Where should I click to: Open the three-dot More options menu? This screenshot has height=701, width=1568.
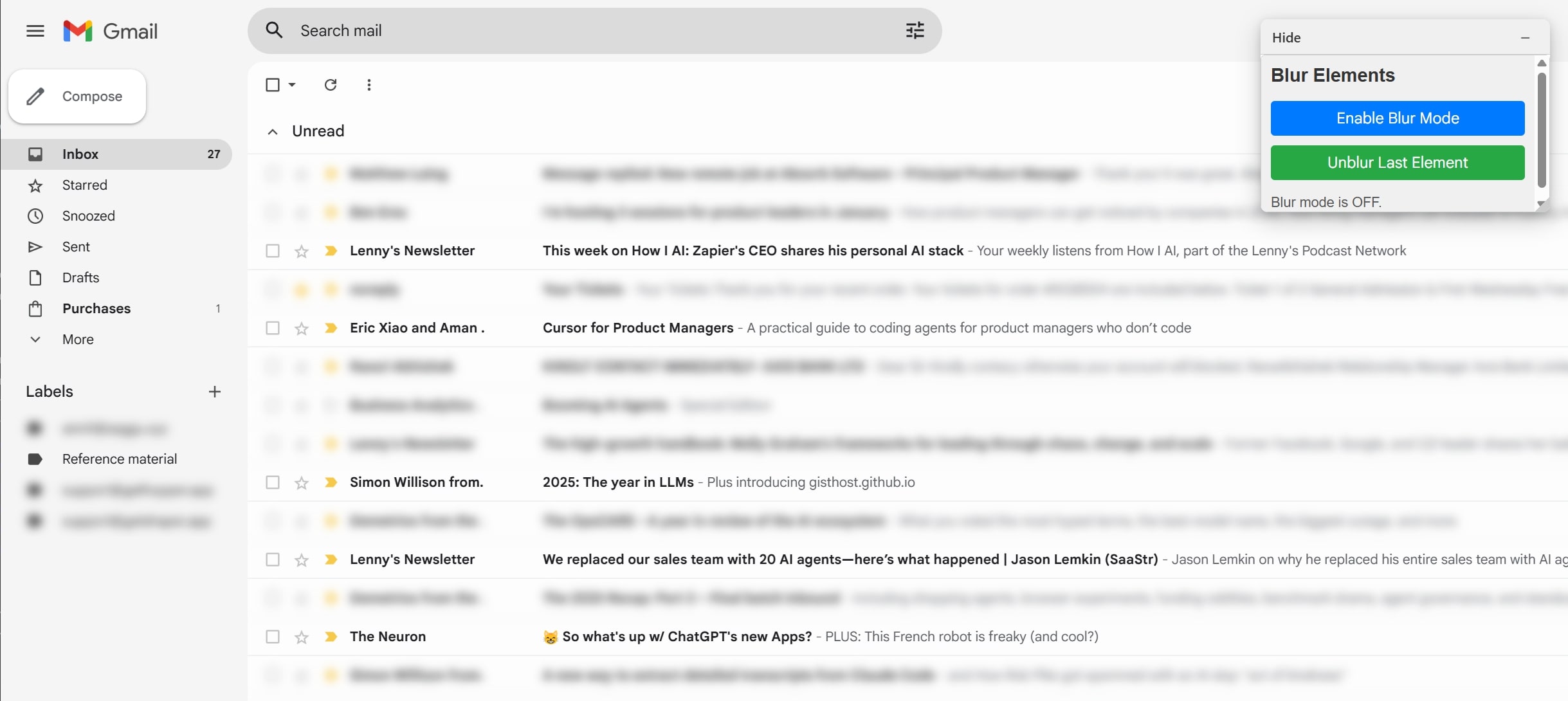click(369, 85)
